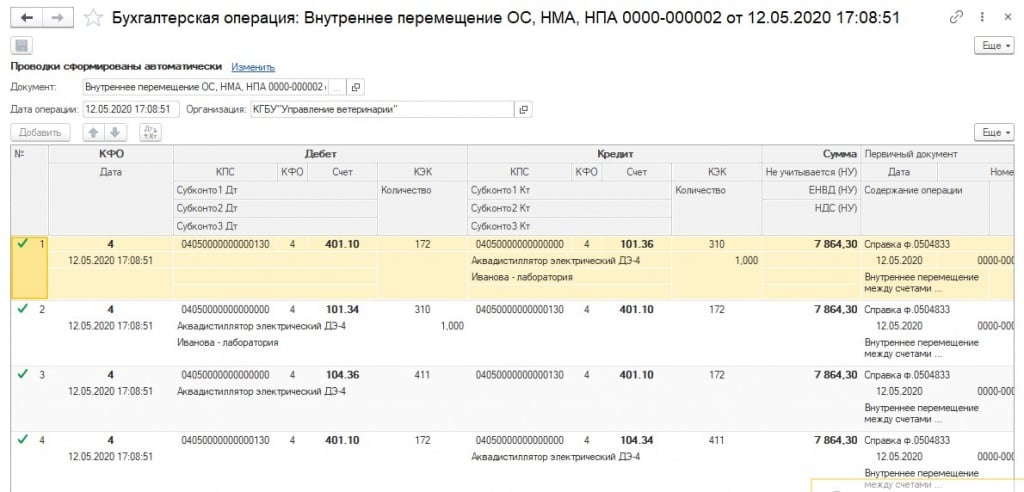
Task: Click the Дебет column header
Action: (320, 154)
